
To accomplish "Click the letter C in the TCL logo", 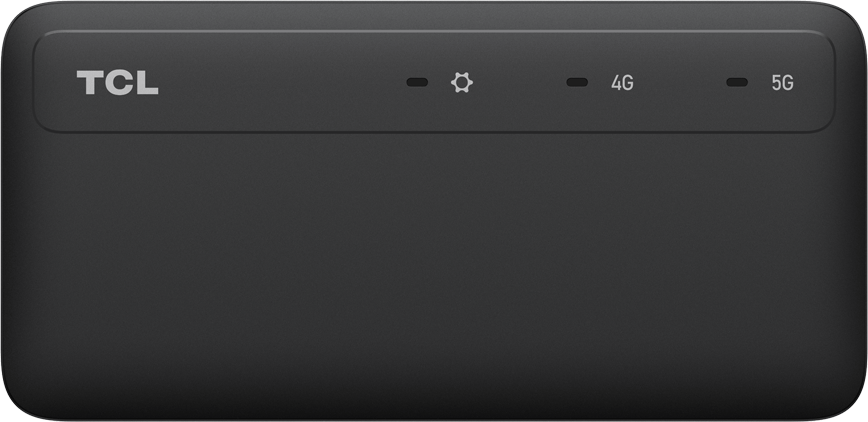I will 117,83.
